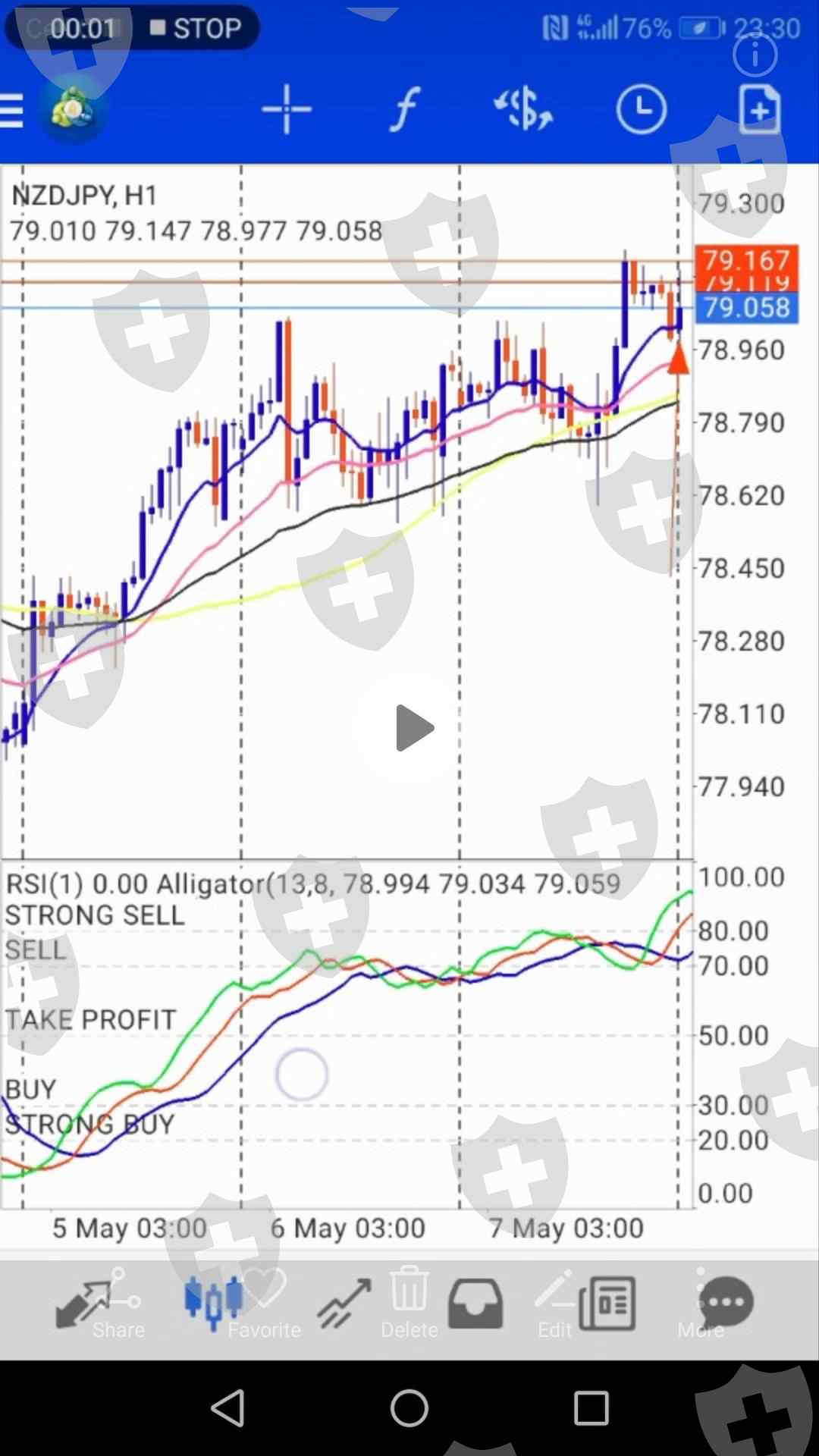Tap the NZDJPY, H1 chart title
The height and width of the screenshot is (1456, 819).
pos(84,196)
